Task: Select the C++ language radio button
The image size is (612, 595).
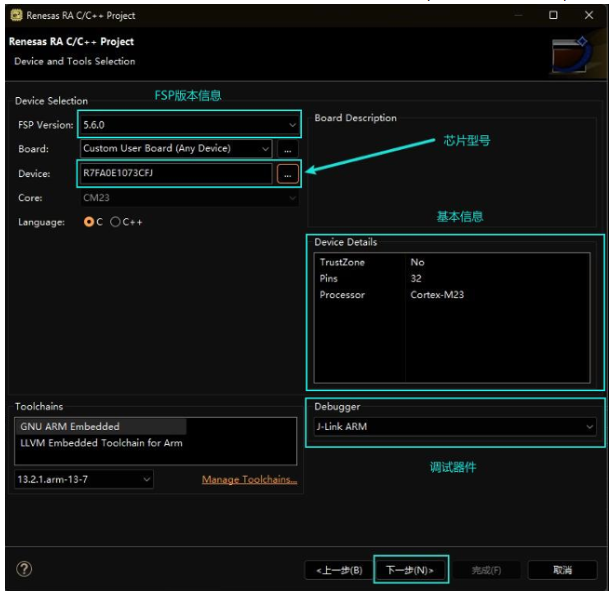Action: point(115,222)
